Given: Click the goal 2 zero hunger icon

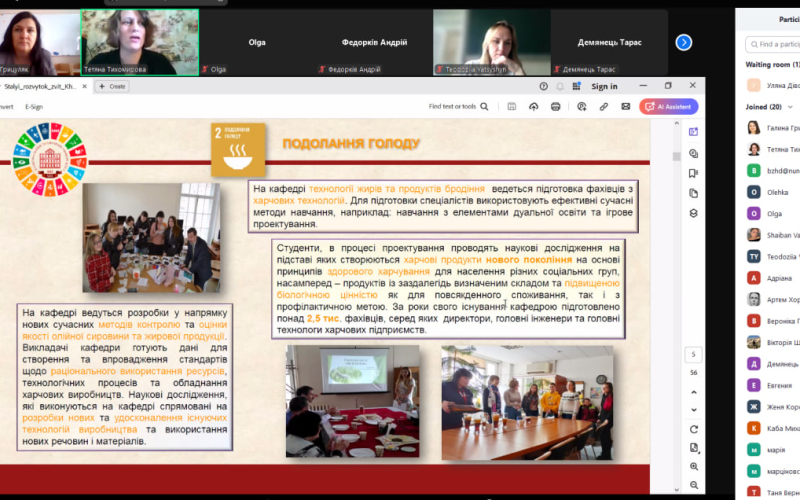Looking at the screenshot, I should 238,149.
